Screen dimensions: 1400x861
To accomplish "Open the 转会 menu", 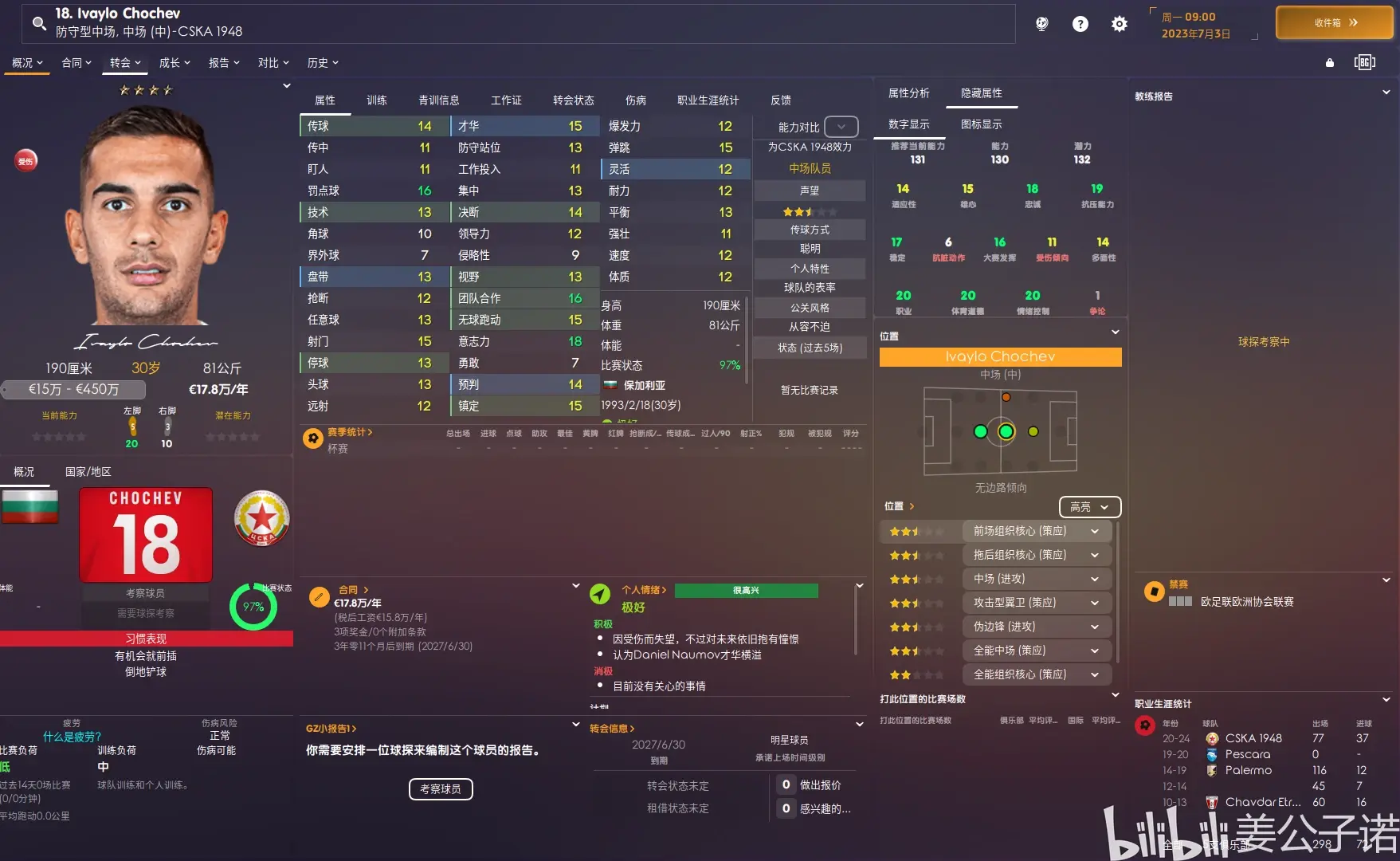I will (125, 63).
